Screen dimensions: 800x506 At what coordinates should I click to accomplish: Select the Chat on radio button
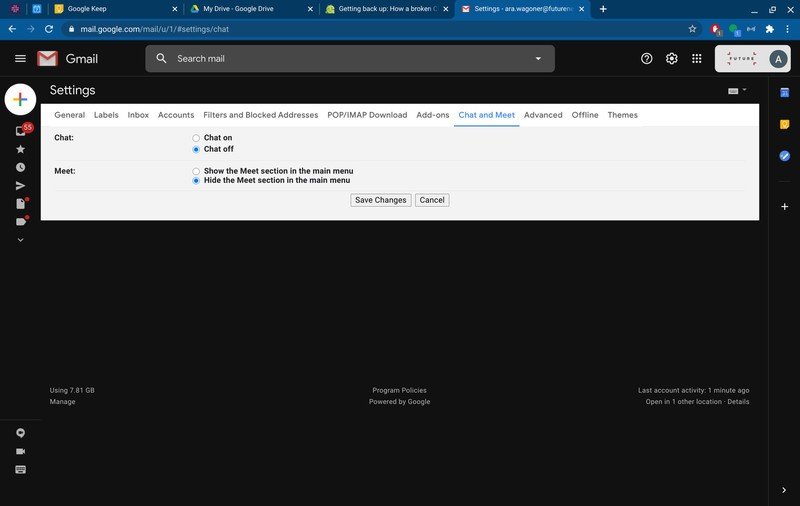196,138
